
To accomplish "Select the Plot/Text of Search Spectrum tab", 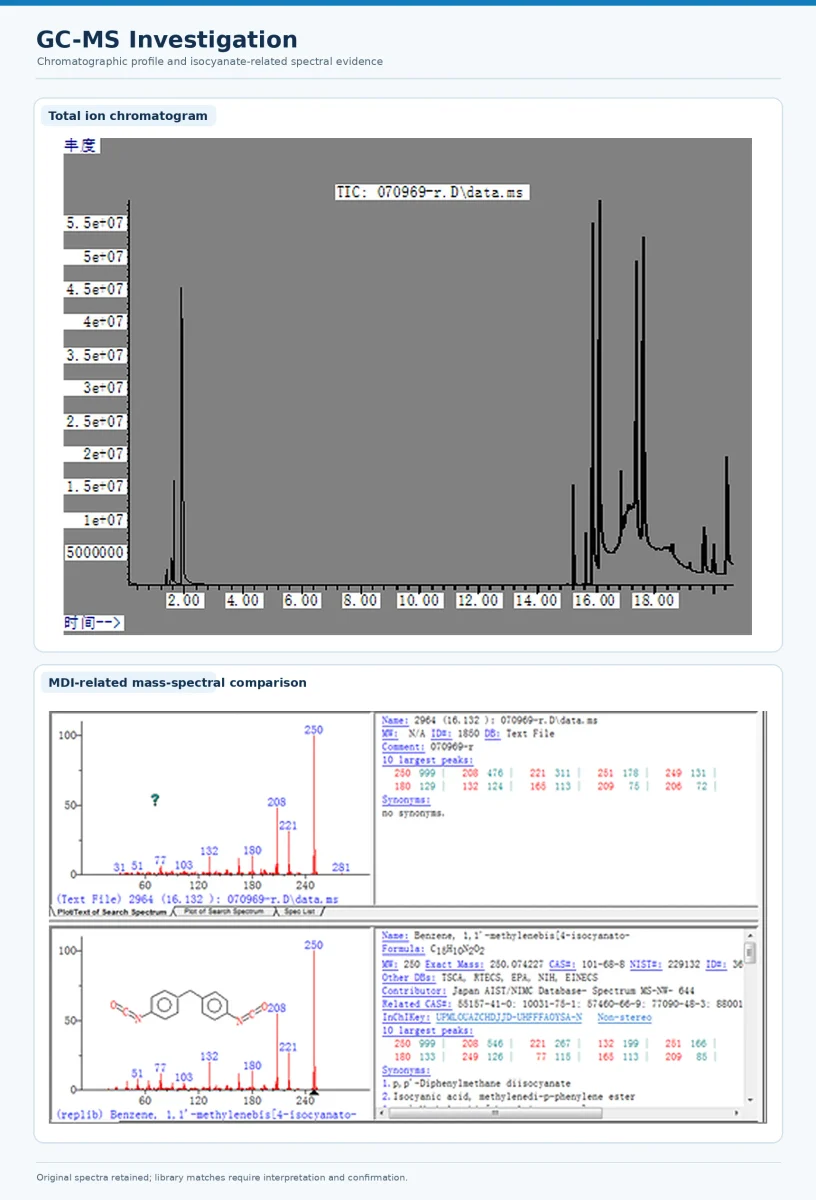I will [111, 912].
